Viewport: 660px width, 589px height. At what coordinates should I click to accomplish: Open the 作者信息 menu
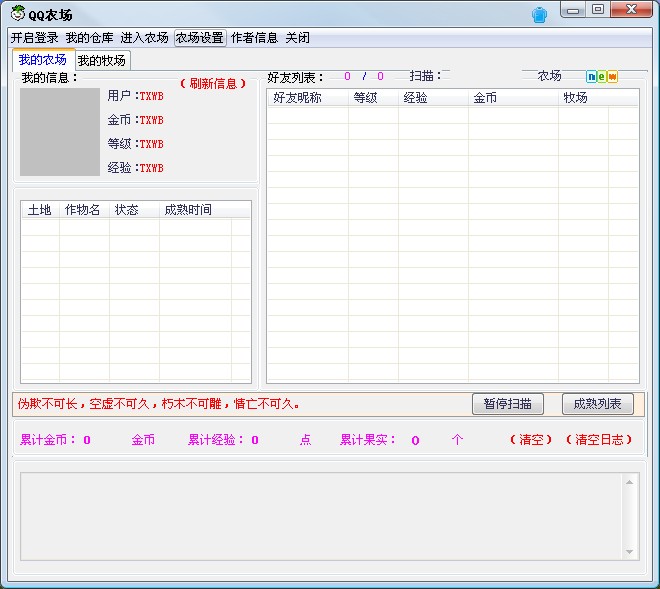(254, 38)
